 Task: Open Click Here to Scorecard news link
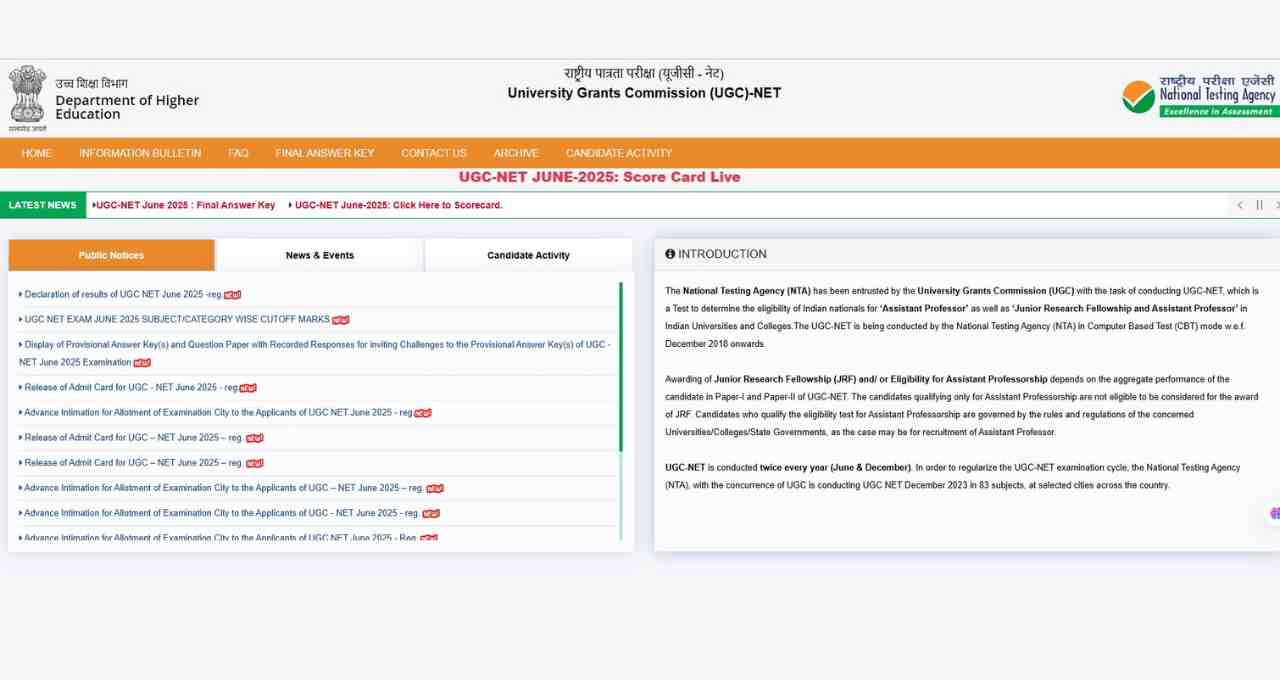point(396,205)
